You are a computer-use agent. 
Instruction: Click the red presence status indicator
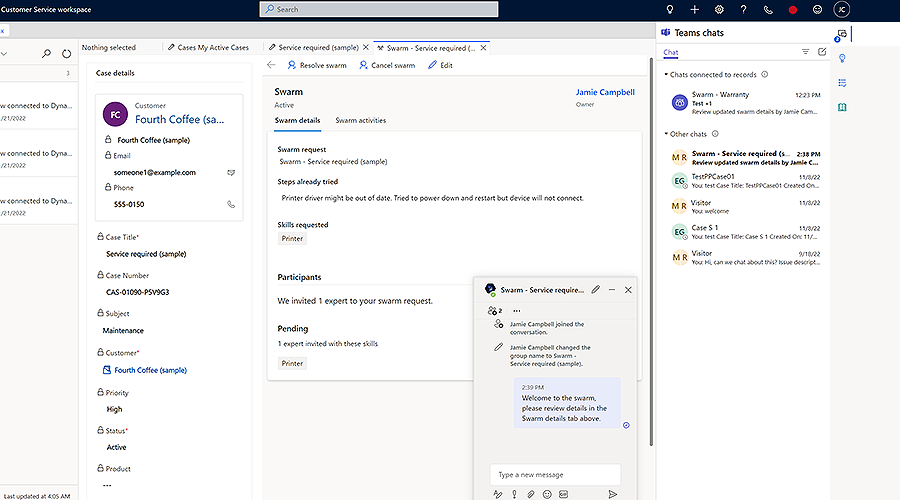(793, 9)
